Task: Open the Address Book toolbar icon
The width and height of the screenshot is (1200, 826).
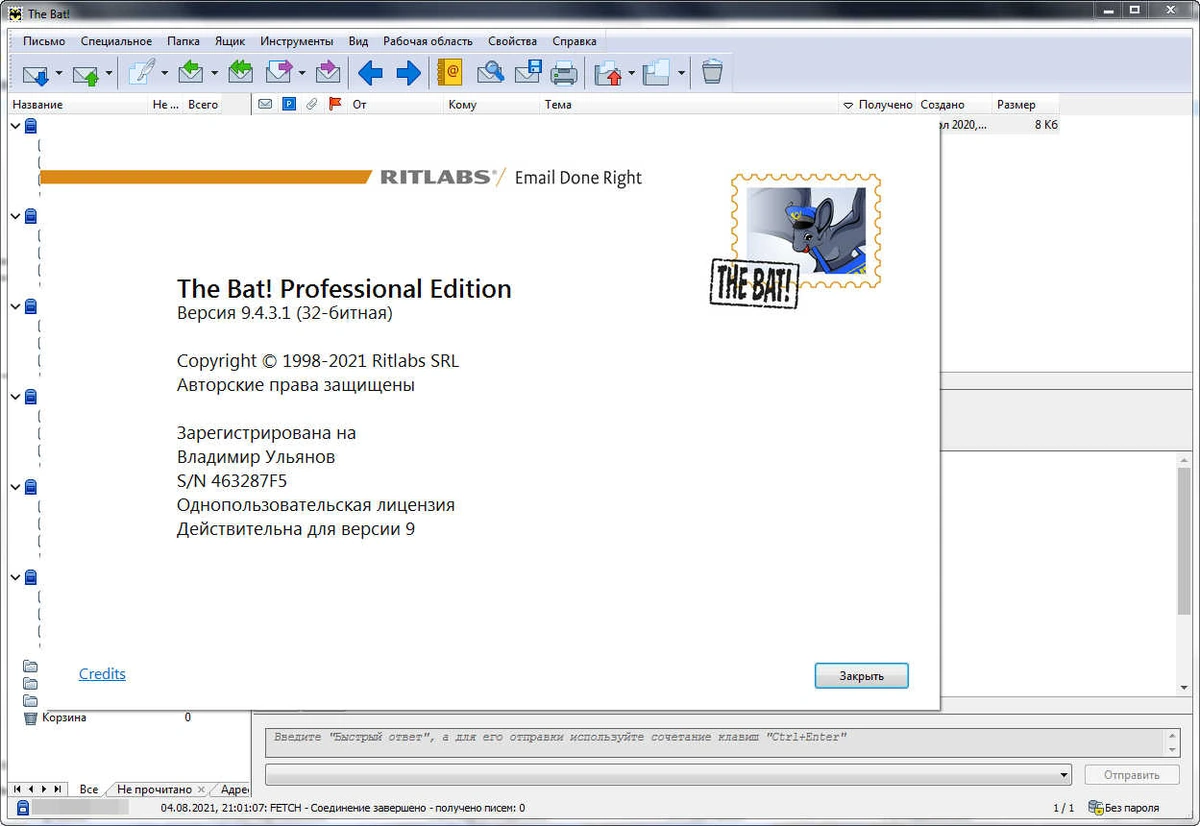Action: (x=451, y=73)
